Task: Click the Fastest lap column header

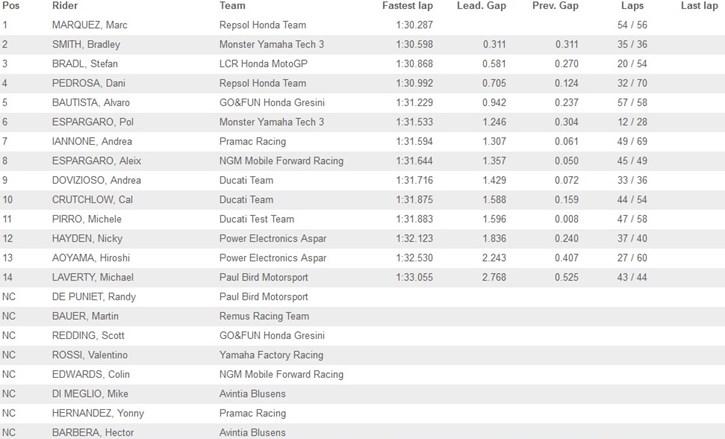Action: click(x=407, y=6)
